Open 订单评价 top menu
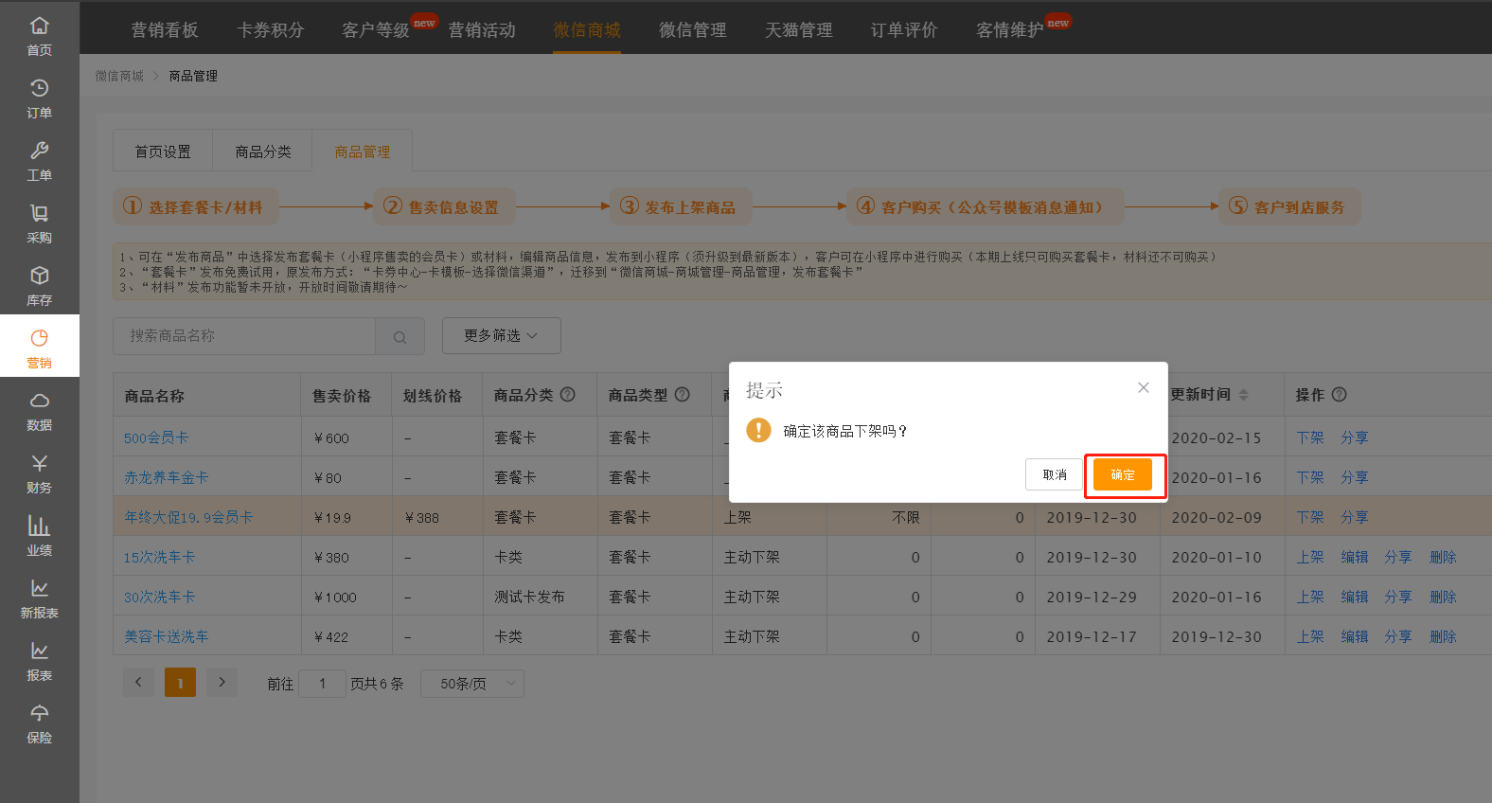This screenshot has width=1492, height=803. click(x=904, y=30)
